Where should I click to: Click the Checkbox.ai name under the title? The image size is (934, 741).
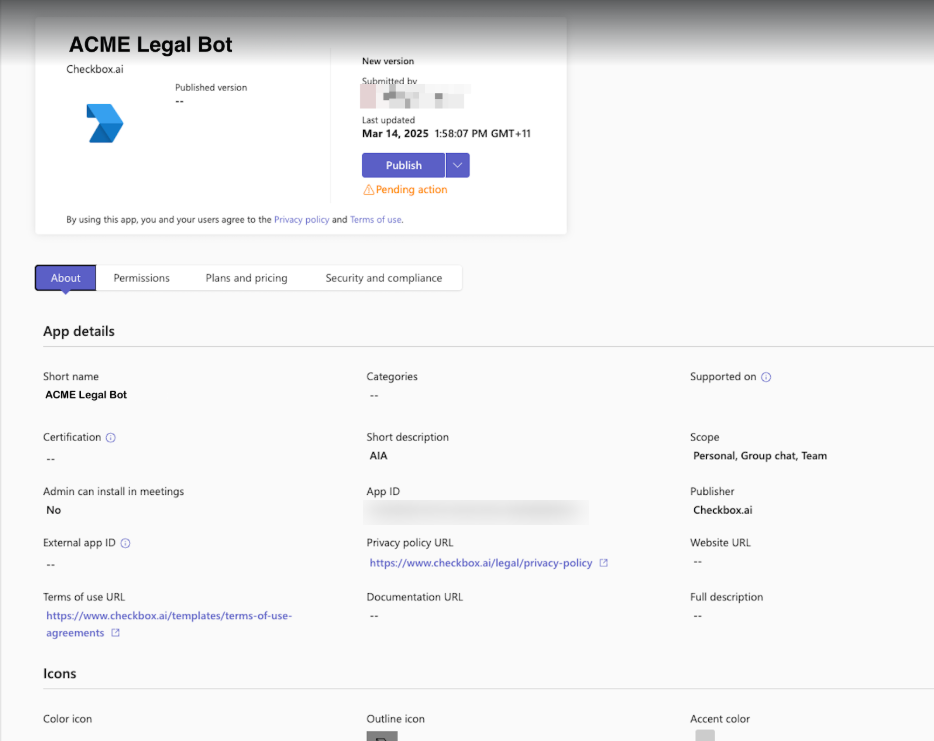point(95,69)
